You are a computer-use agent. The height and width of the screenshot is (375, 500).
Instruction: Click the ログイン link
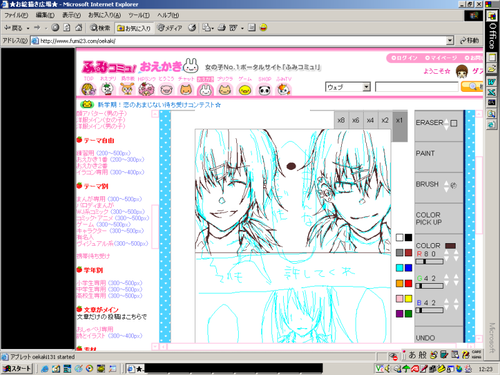404,58
